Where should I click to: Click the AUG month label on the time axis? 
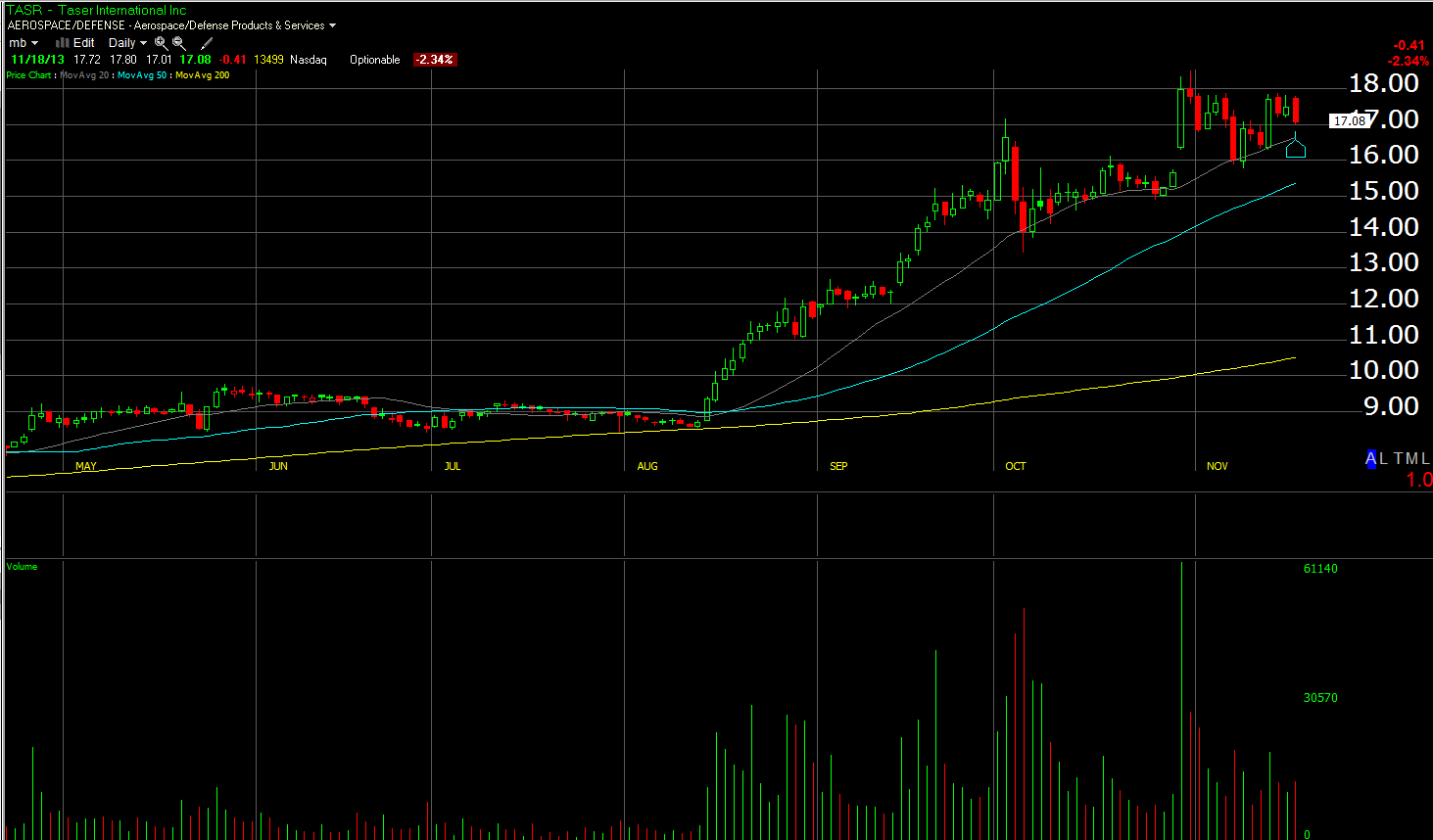647,466
